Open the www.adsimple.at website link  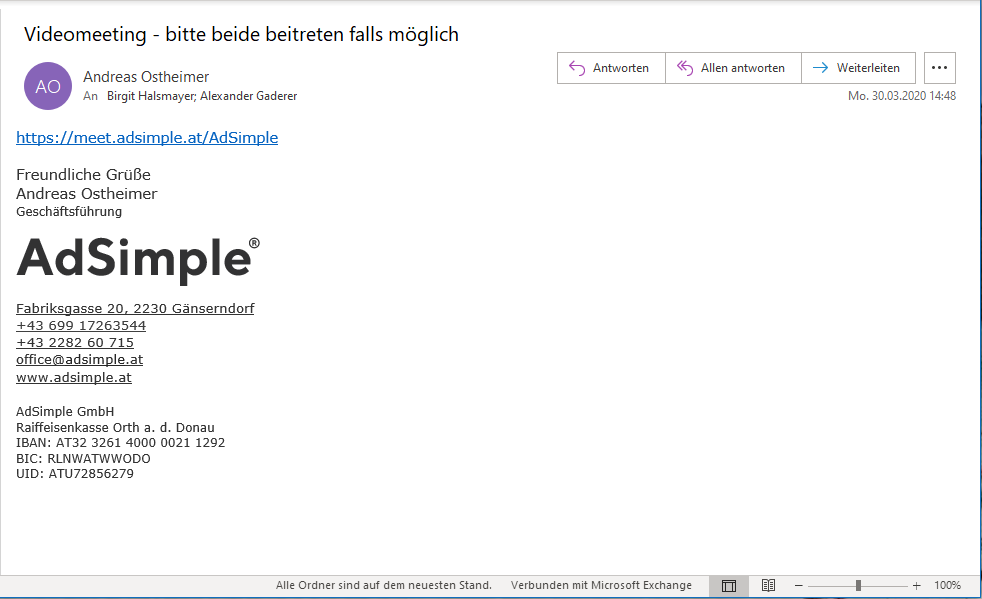[x=74, y=378]
